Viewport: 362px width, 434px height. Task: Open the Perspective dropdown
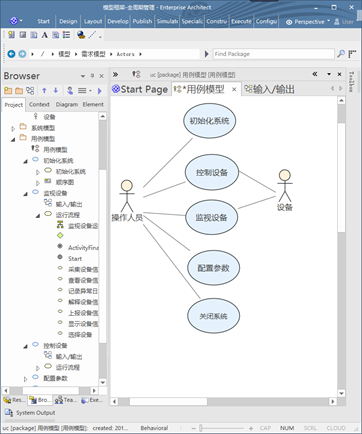(308, 22)
